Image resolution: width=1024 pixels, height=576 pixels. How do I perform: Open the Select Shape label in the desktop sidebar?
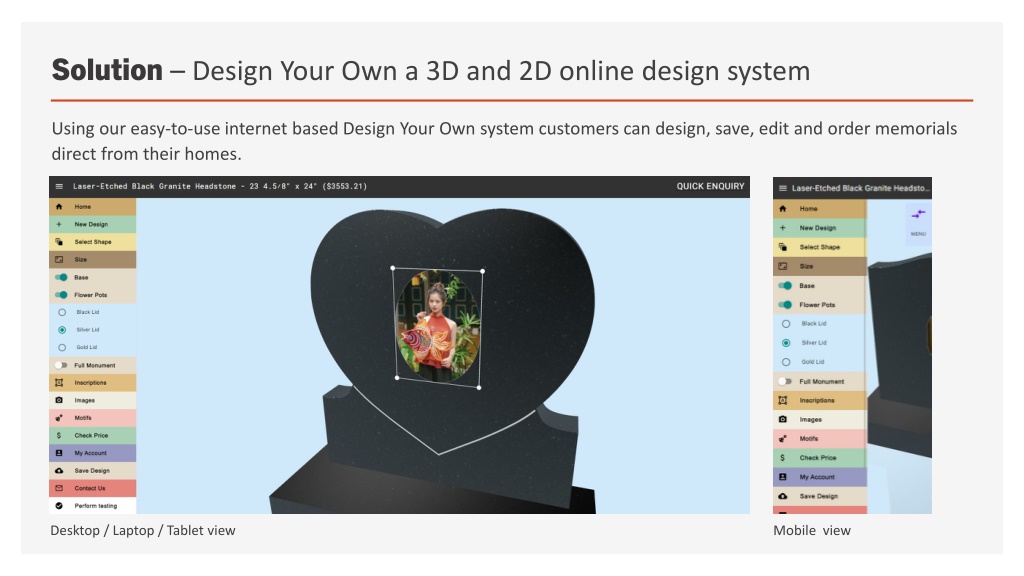point(93,242)
